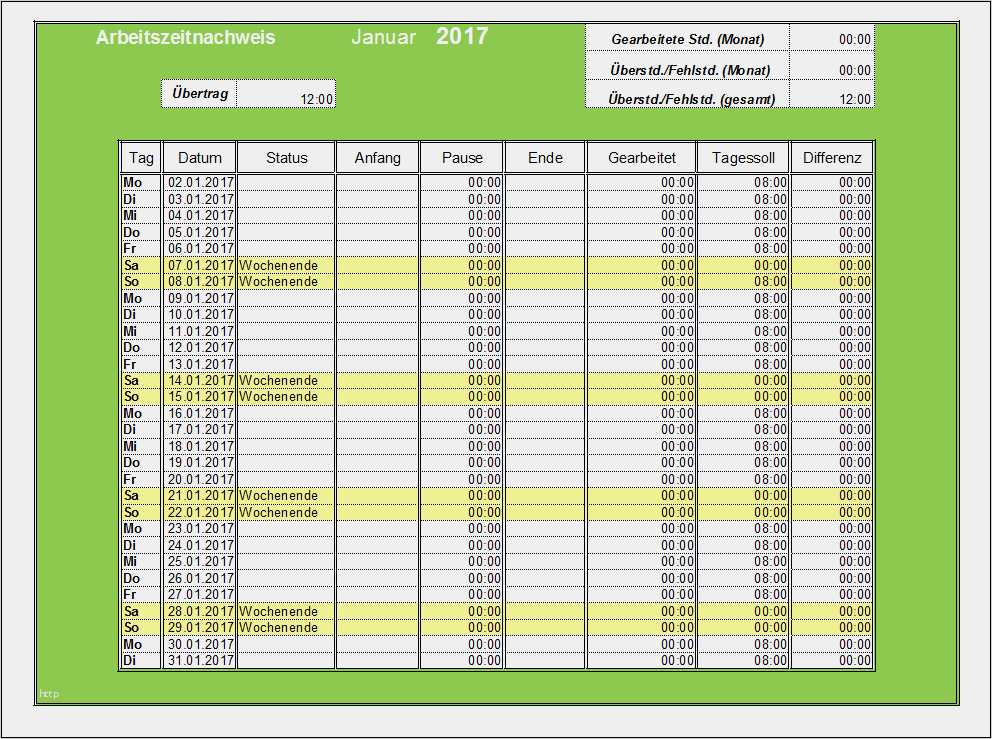Image resolution: width=992 pixels, height=739 pixels.
Task: Click the Differenz column header
Action: 832,158
